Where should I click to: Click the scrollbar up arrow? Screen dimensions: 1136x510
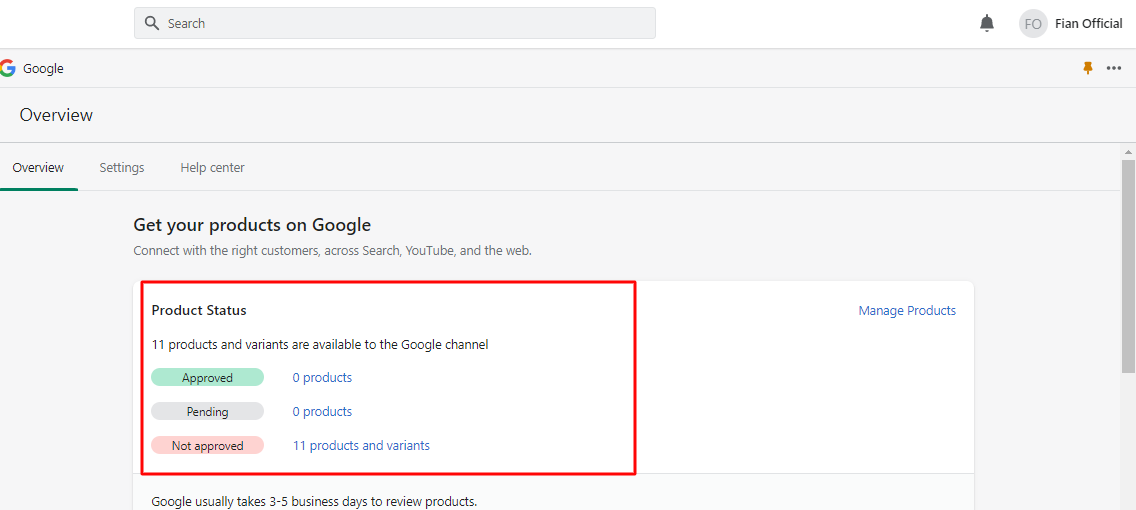pos(1128,152)
